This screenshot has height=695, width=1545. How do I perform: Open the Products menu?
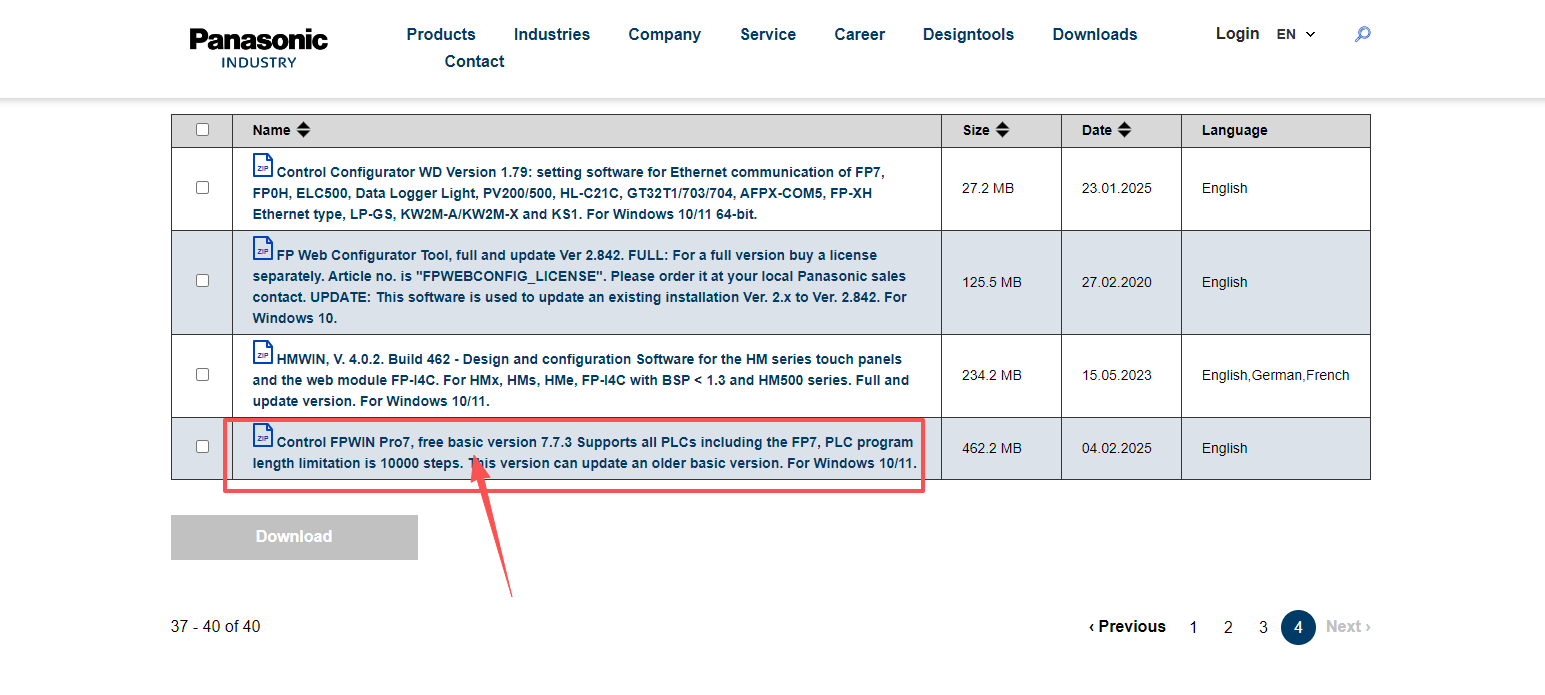coord(441,34)
